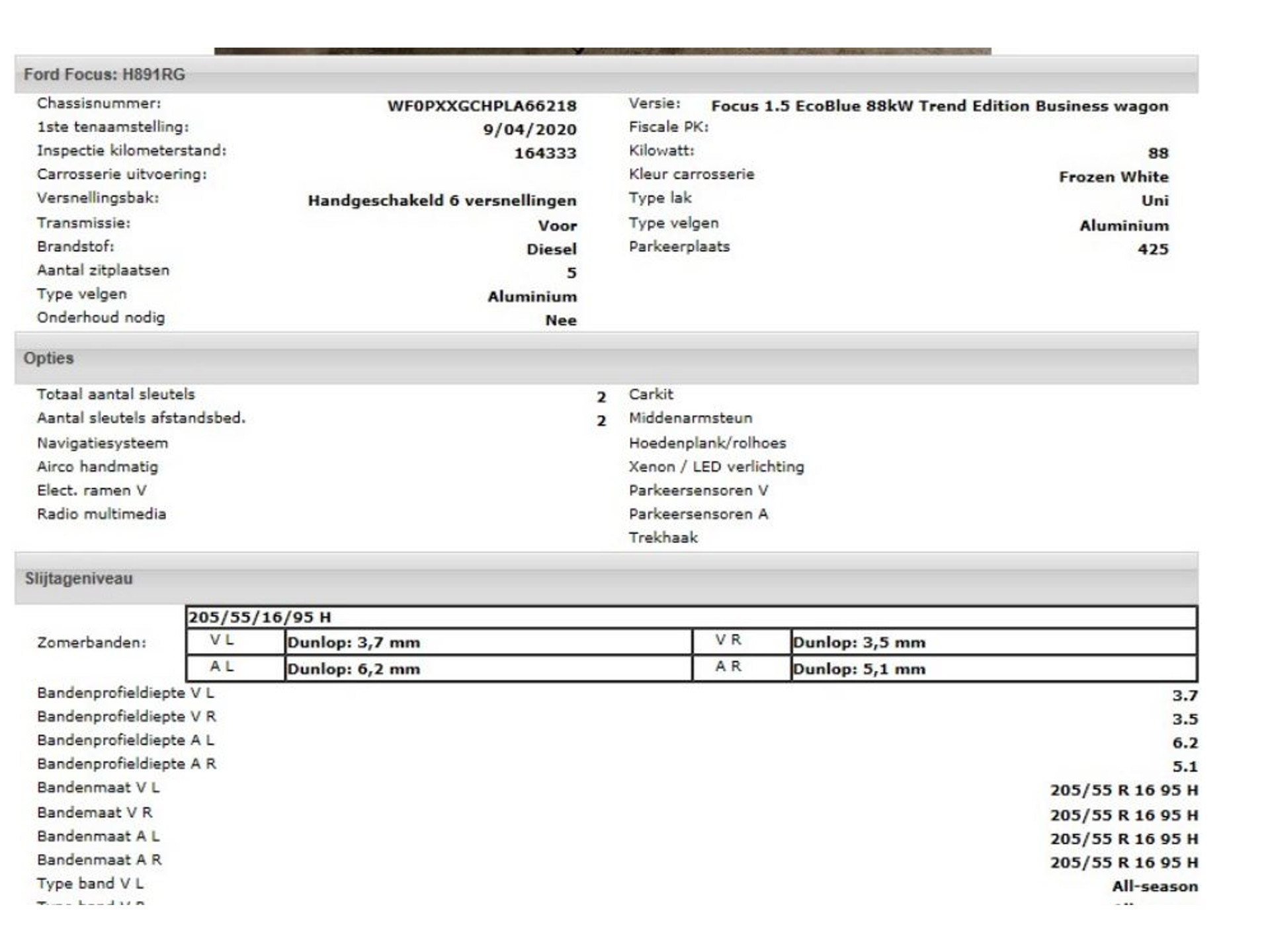Click Bandenprofieldiepte V R value 3.5
The image size is (1270, 952).
pyautogui.click(x=1185, y=719)
